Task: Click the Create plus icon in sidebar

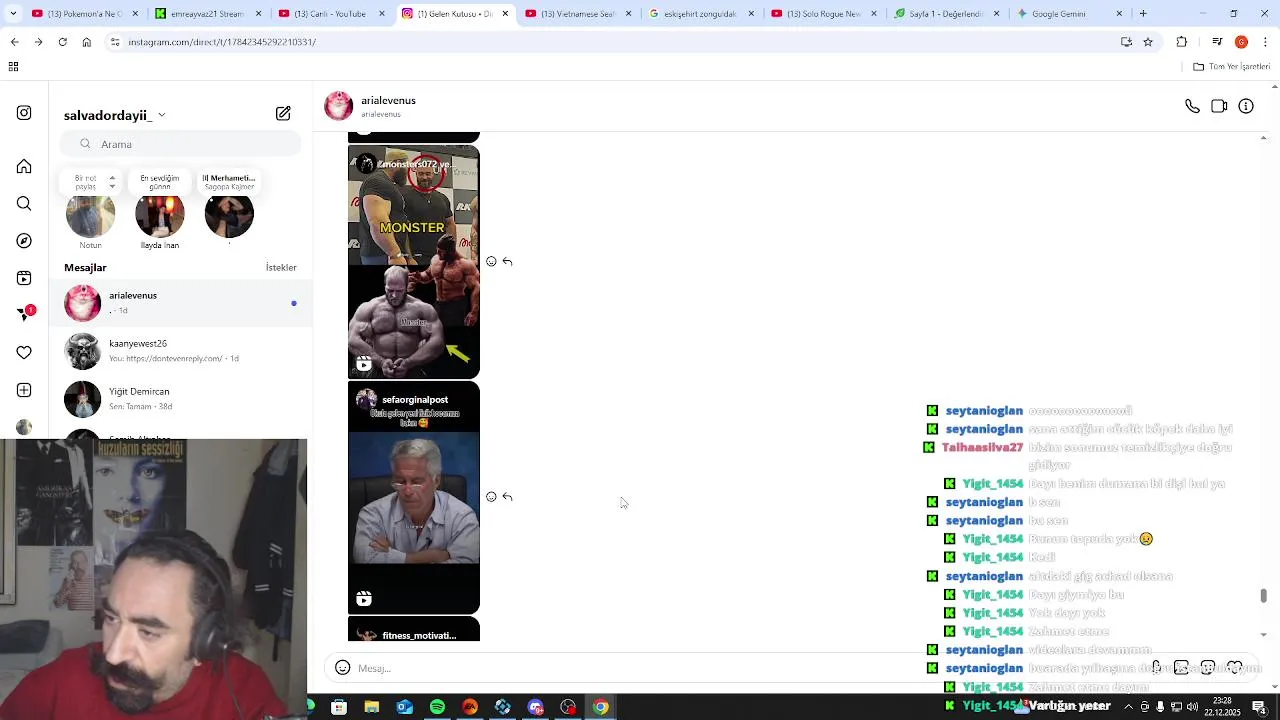Action: tap(24, 390)
